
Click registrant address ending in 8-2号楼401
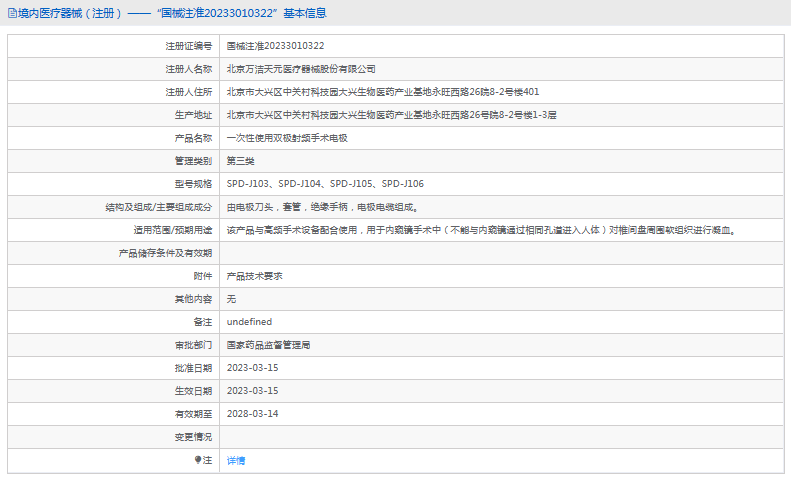(383, 92)
